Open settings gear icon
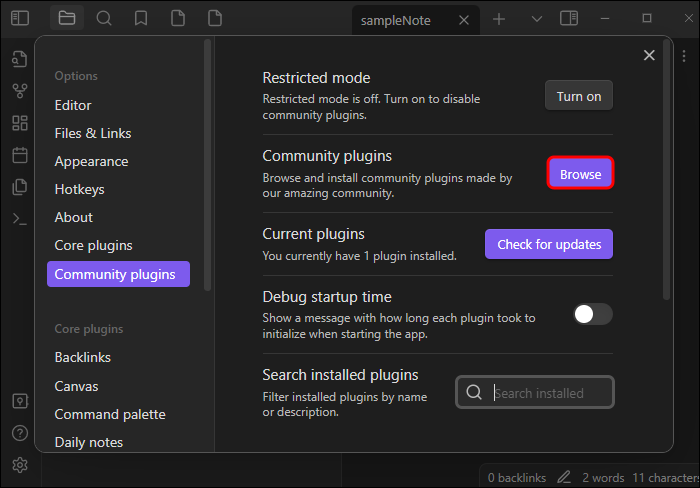This screenshot has width=700, height=488. point(20,465)
